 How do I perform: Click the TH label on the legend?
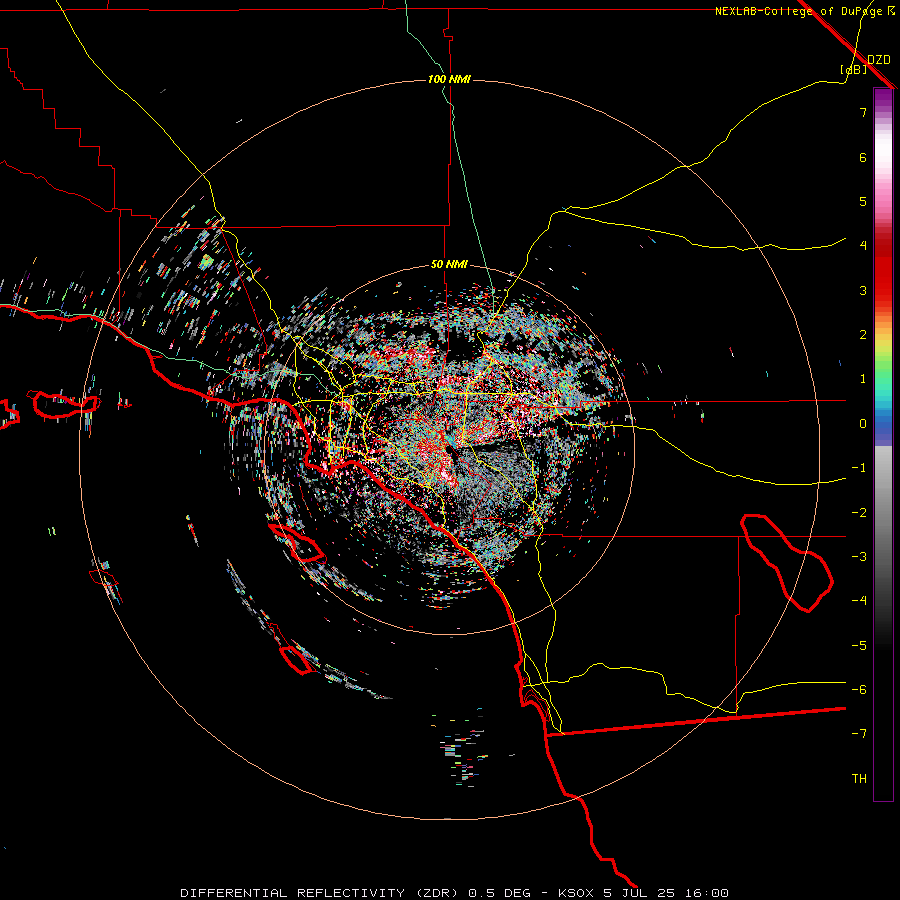click(859, 779)
